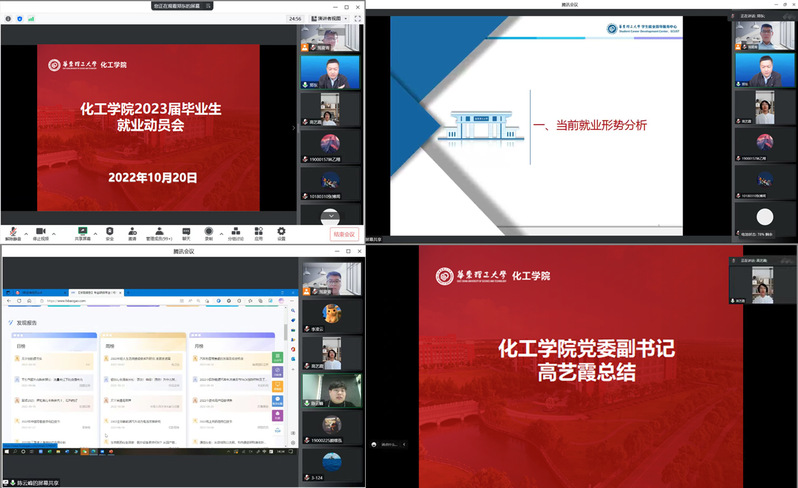Image resolution: width=798 pixels, height=488 pixels.
Task: Click the down arrow below participant thumbnails
Action: pos(330,215)
